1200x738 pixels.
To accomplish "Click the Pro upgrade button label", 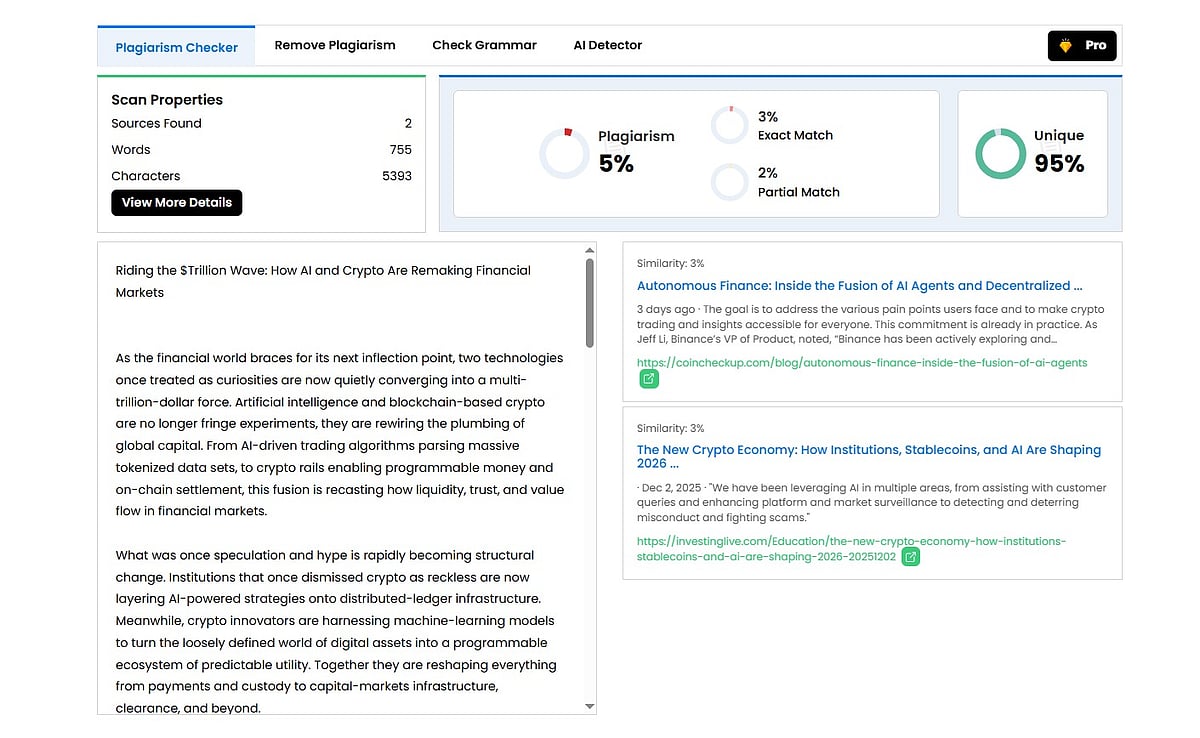I will click(1095, 46).
